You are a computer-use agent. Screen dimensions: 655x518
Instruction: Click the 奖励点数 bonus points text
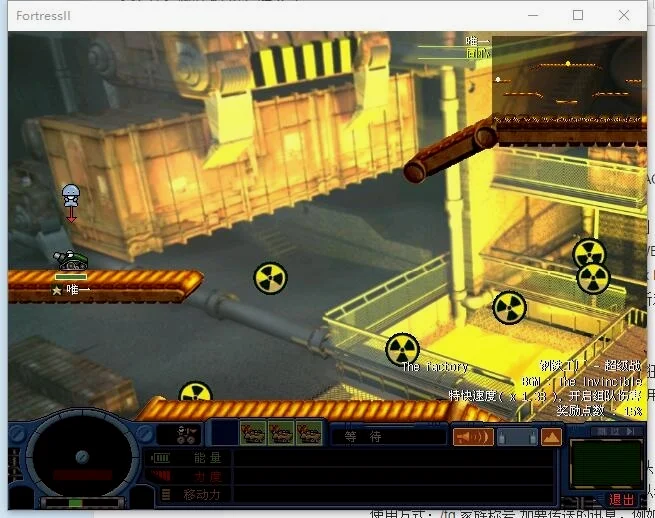click(599, 411)
